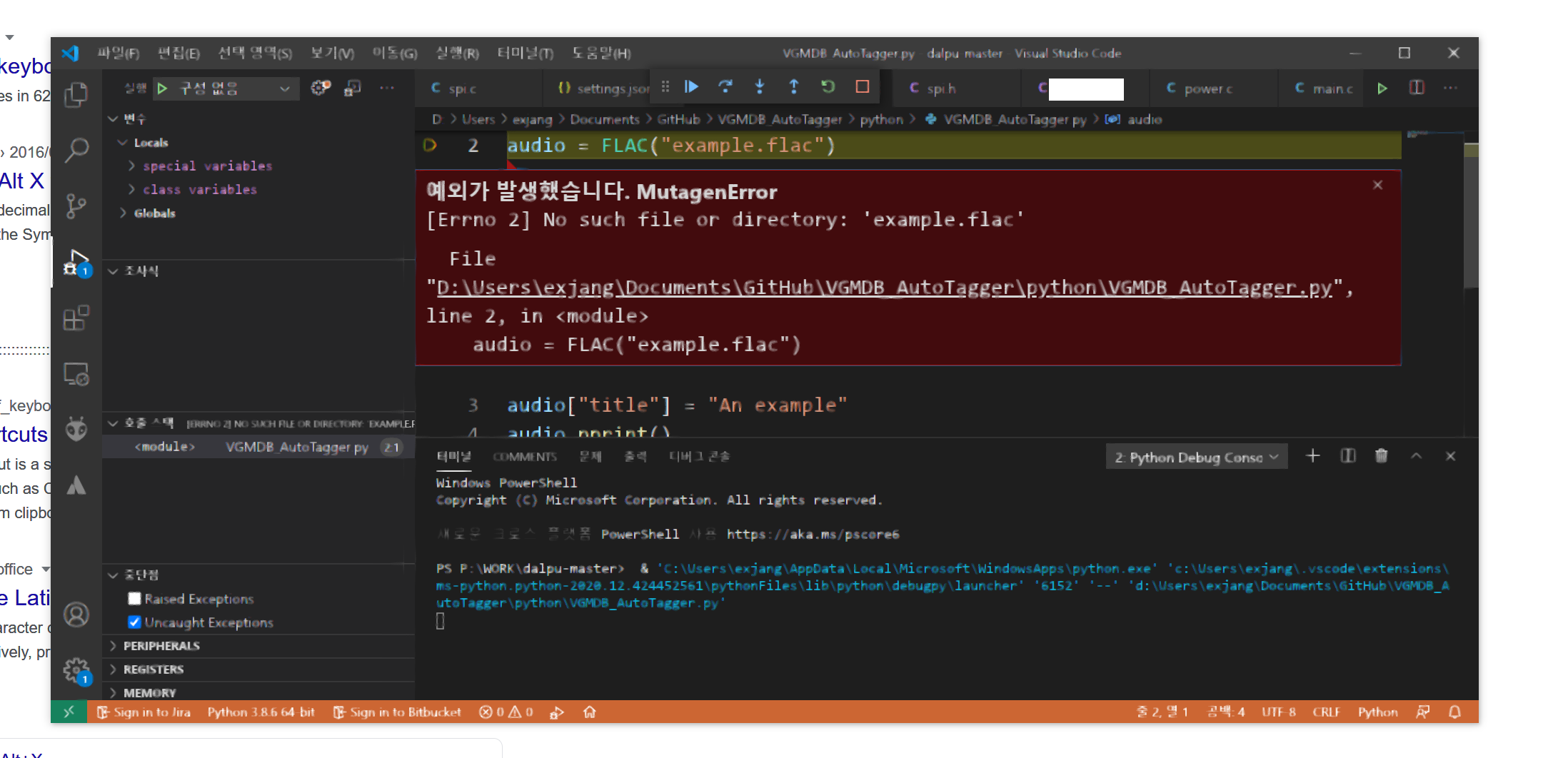Open the Manage gear icon

(76, 671)
